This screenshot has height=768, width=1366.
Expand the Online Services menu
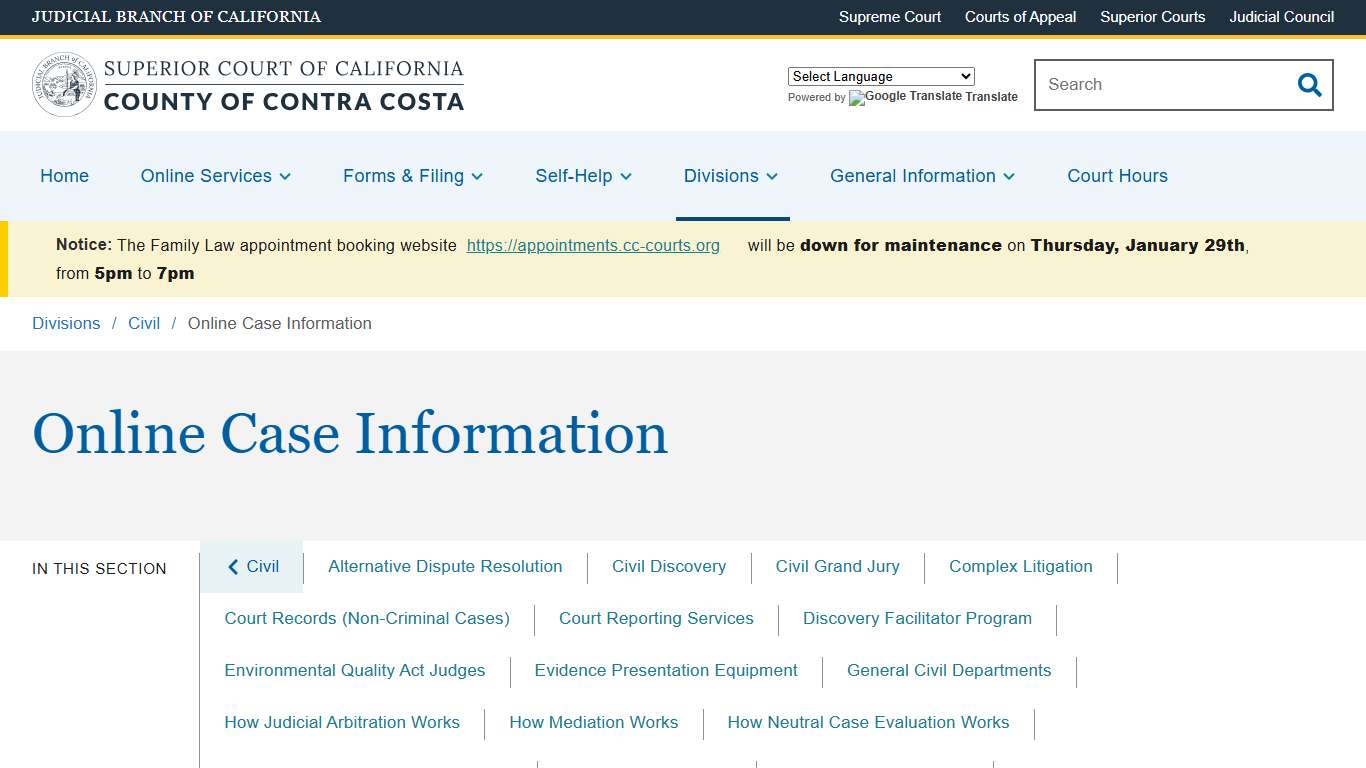214,176
